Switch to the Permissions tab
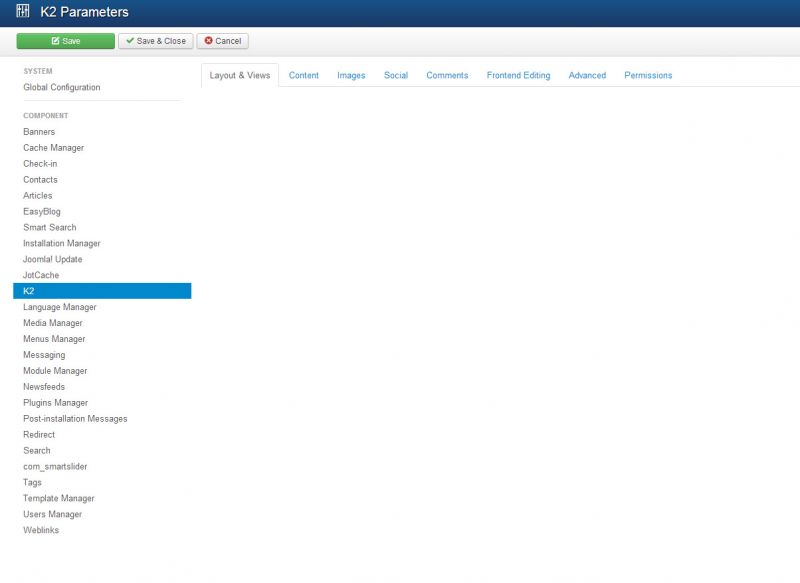Image resolution: width=800 pixels, height=583 pixels. [648, 75]
